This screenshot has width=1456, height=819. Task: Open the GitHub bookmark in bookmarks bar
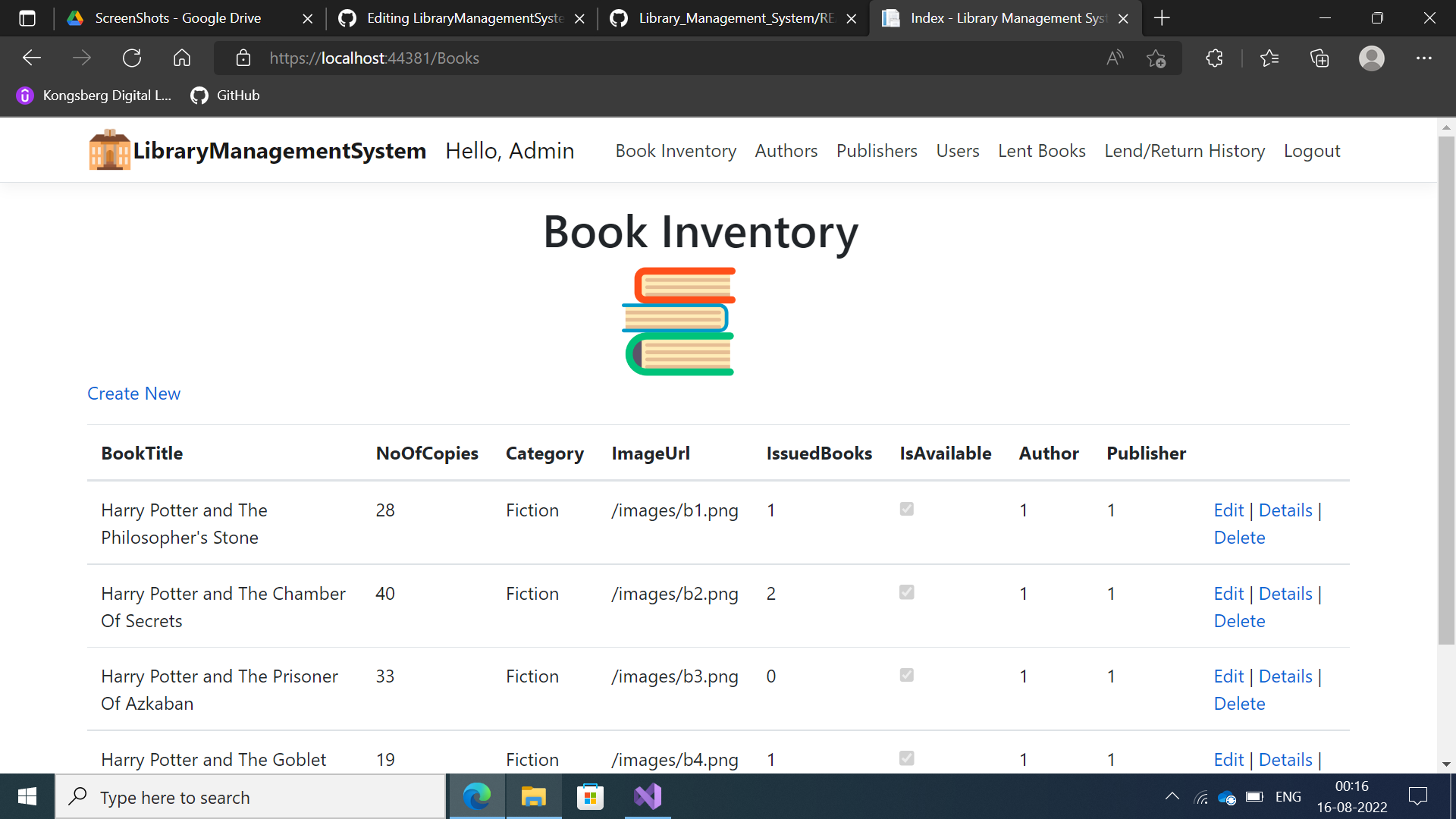(224, 96)
